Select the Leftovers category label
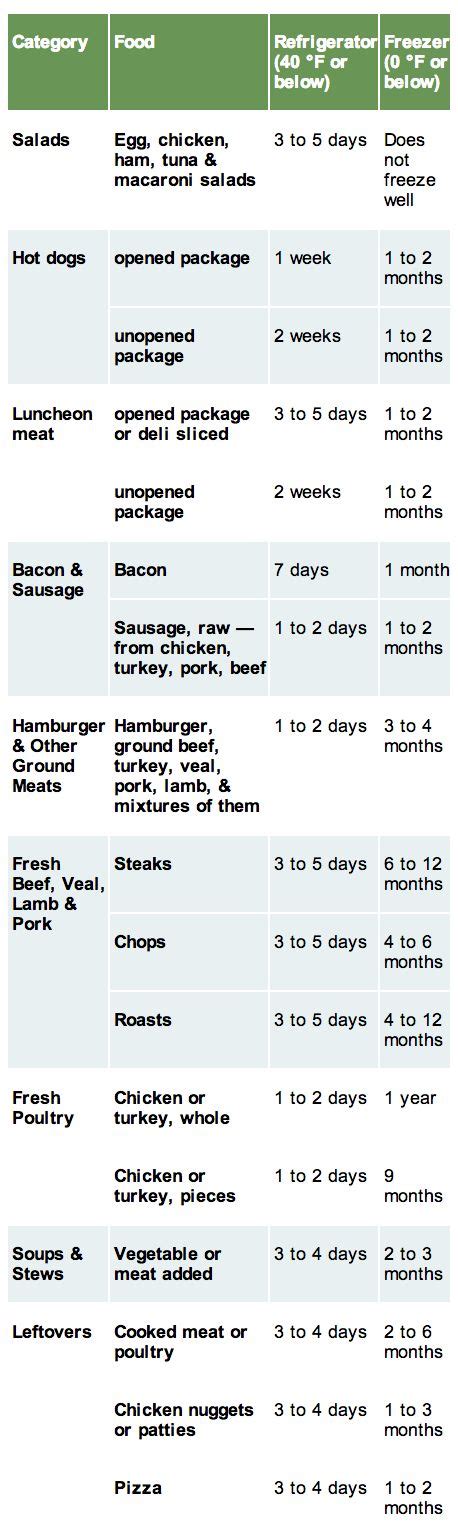Viewport: 458px width, 1530px height. [52, 1332]
